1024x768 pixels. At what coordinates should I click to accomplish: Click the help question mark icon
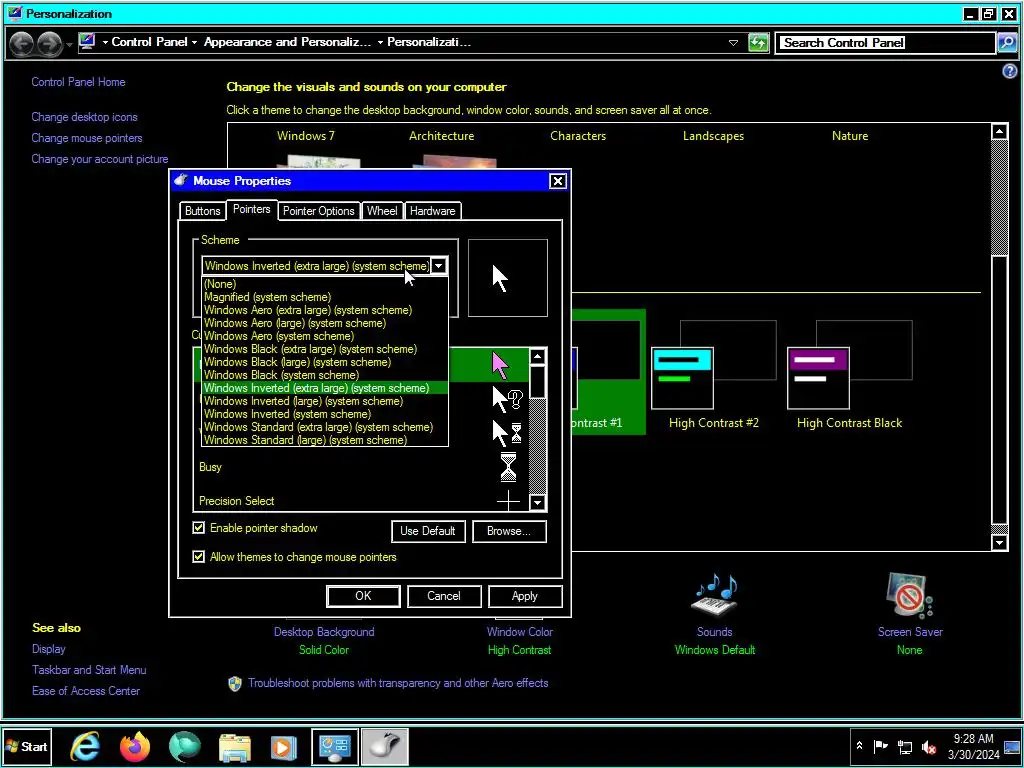(x=1010, y=71)
